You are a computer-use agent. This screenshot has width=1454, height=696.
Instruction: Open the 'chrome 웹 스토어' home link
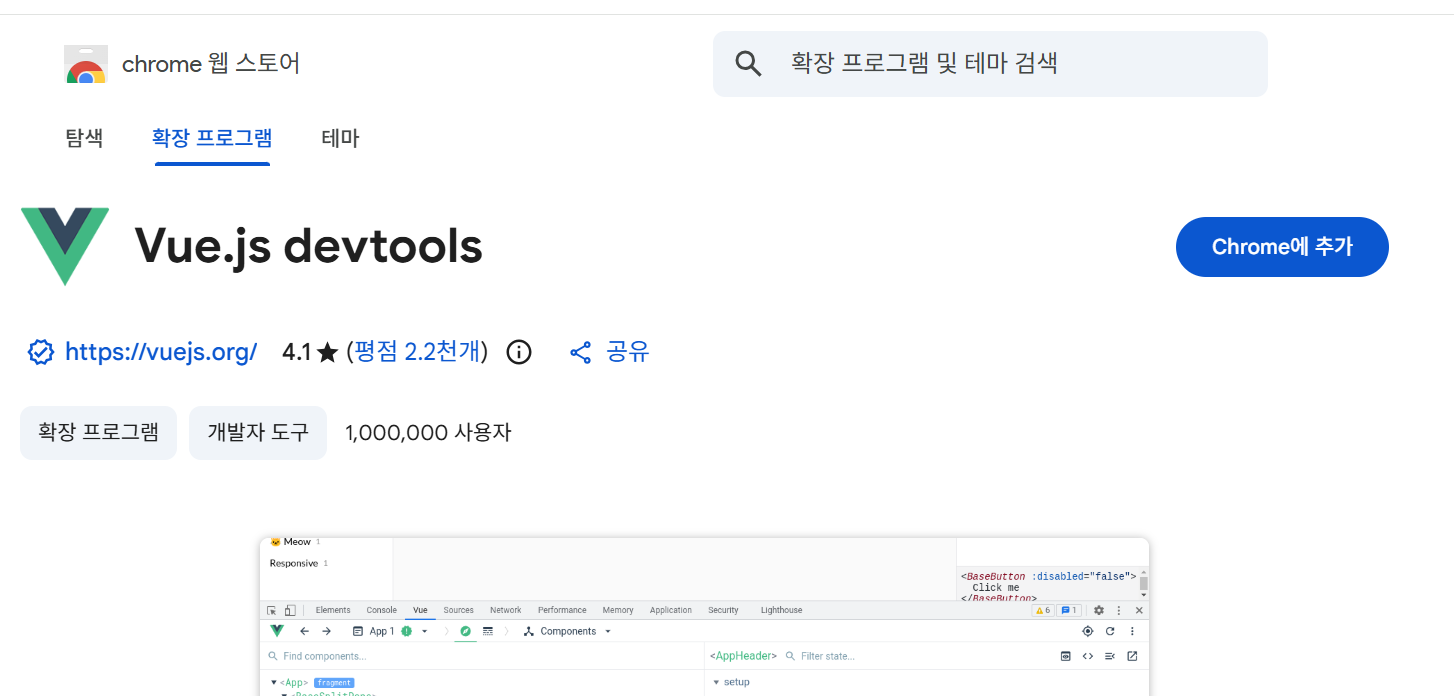(x=211, y=64)
